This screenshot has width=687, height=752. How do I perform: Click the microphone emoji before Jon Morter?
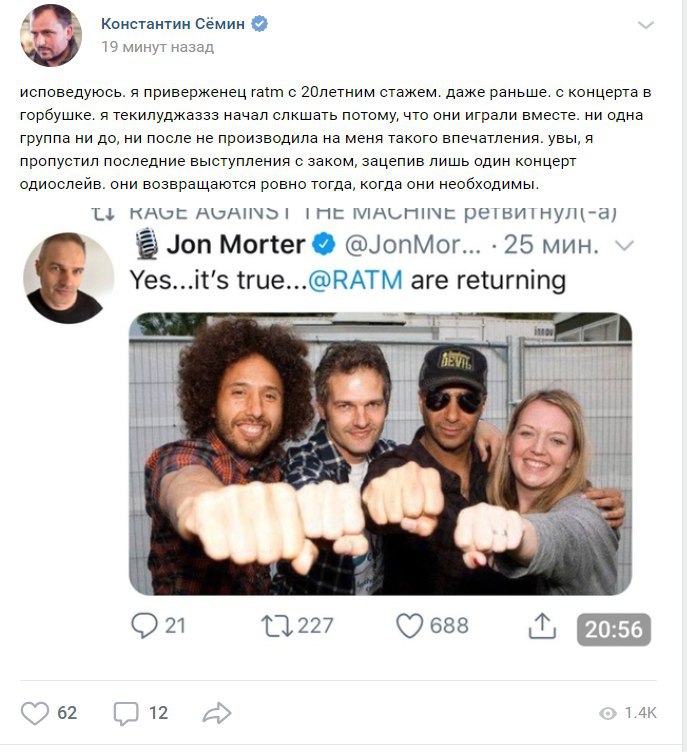tap(147, 244)
